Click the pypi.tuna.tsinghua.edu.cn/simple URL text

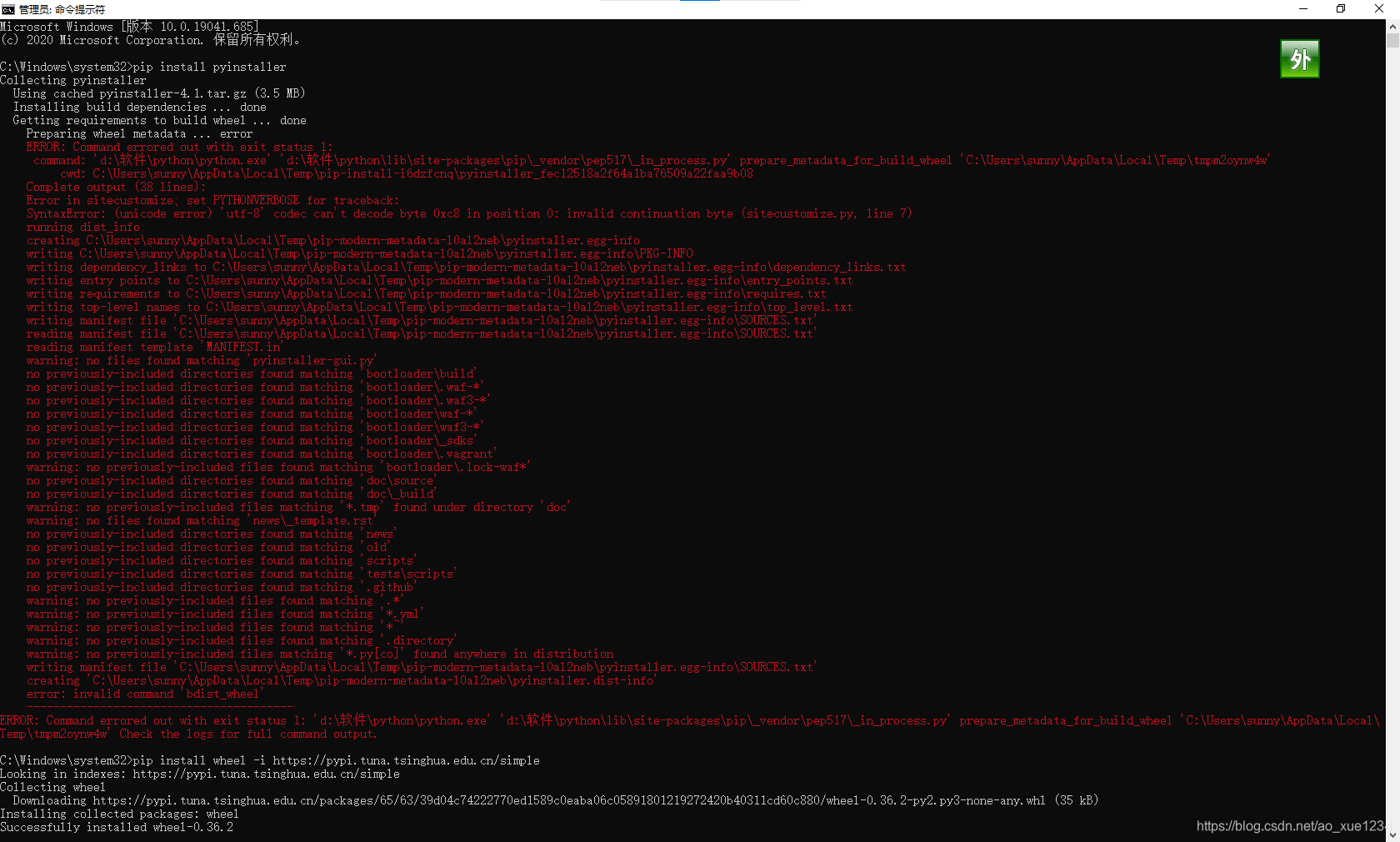click(x=267, y=774)
